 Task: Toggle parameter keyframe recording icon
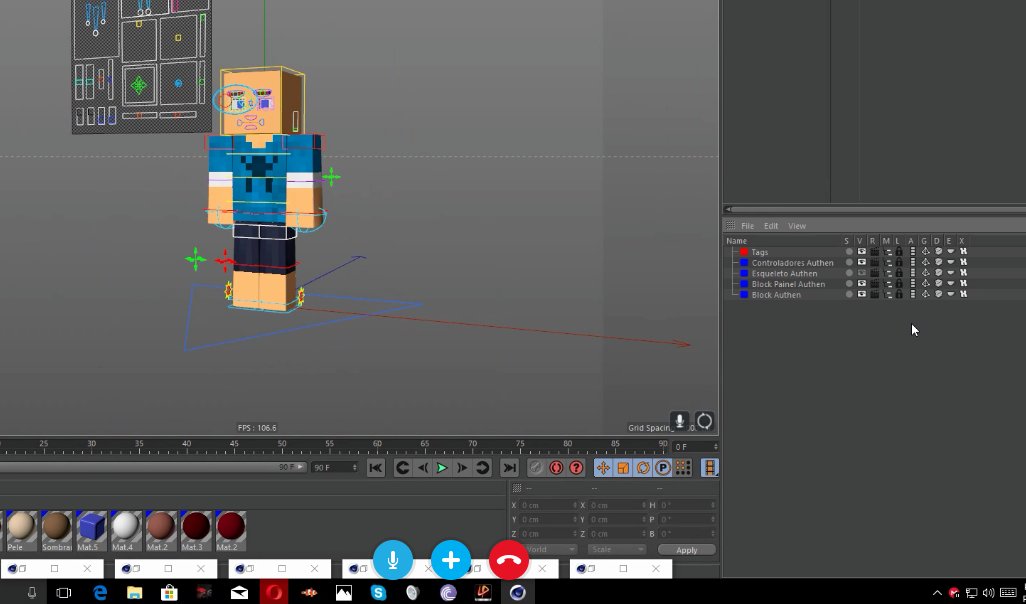tap(663, 467)
